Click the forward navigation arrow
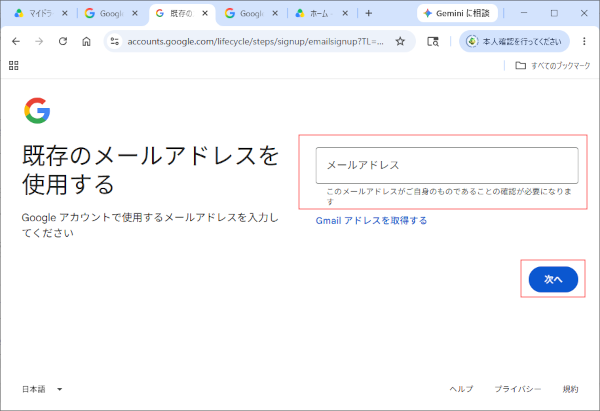 (39, 41)
